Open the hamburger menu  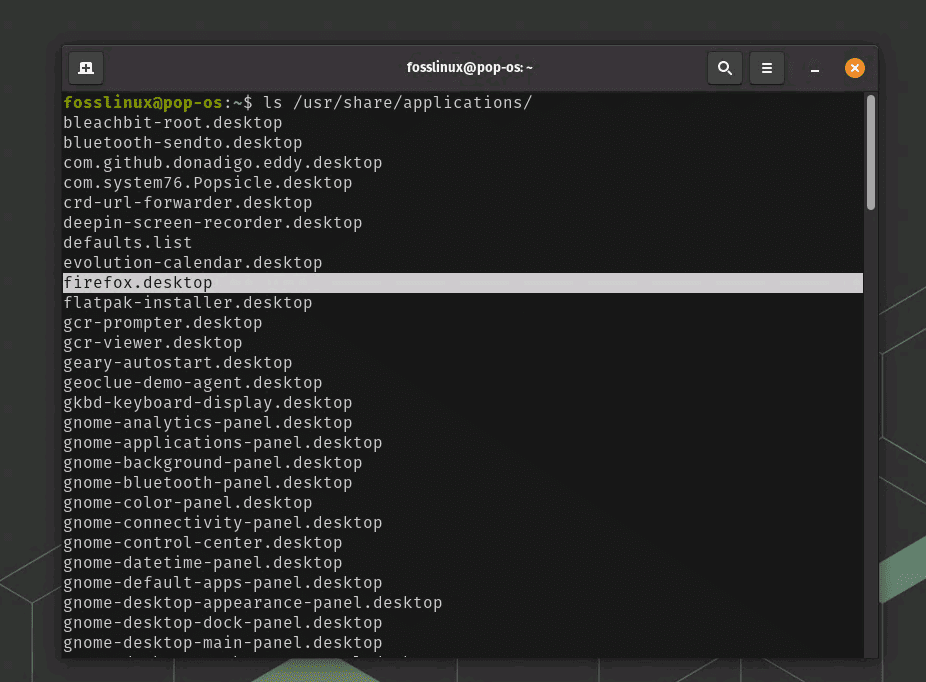point(767,68)
